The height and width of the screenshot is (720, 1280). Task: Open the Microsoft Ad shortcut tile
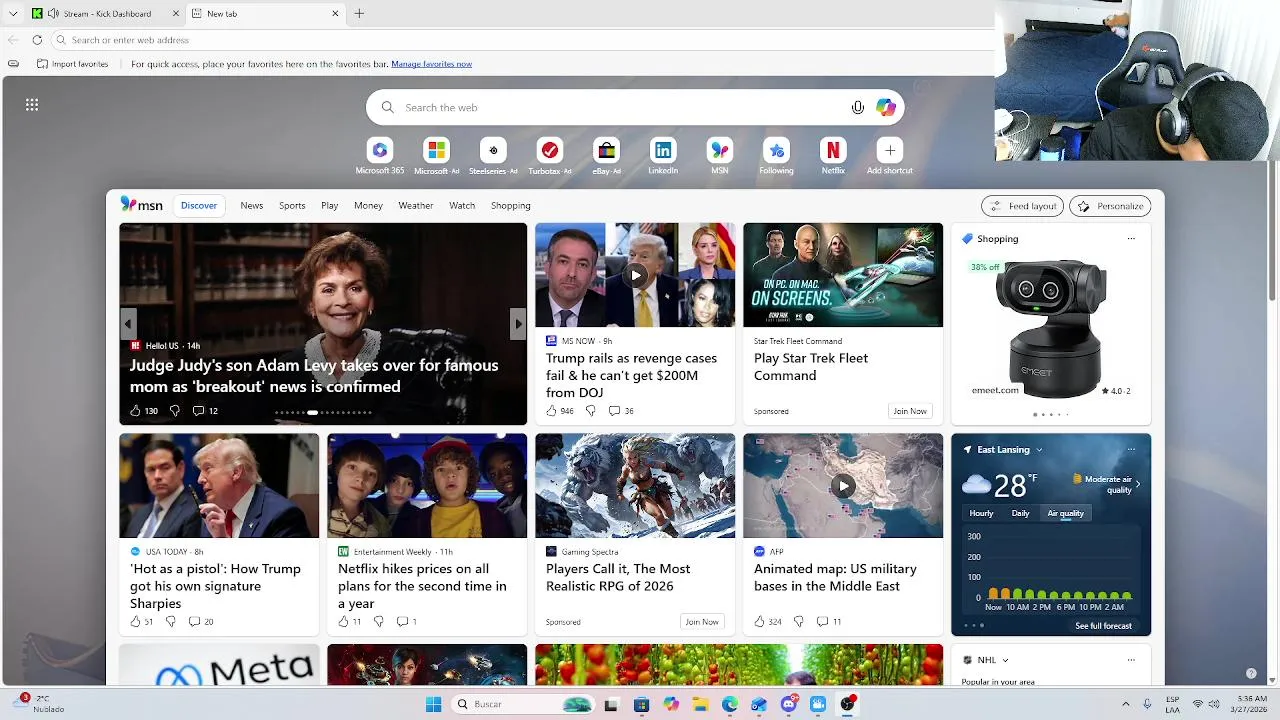(x=436, y=150)
